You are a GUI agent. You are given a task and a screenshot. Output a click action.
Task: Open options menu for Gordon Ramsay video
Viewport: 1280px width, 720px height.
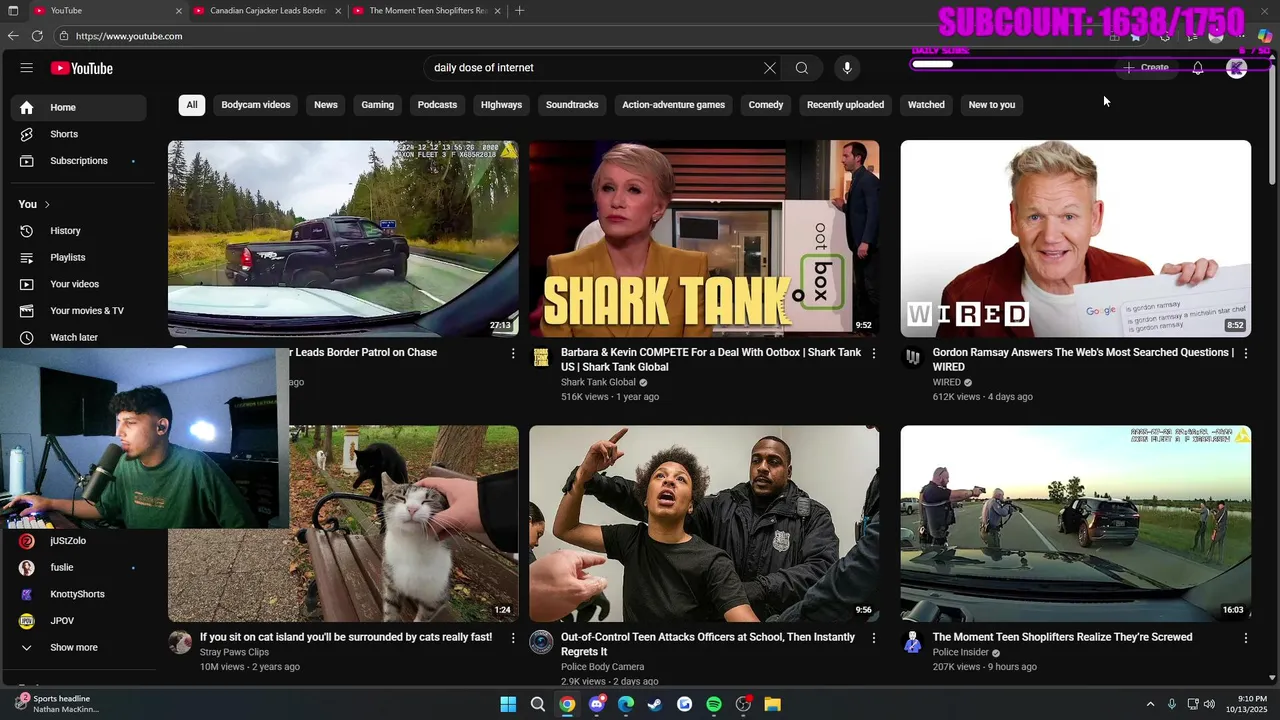(x=1246, y=353)
